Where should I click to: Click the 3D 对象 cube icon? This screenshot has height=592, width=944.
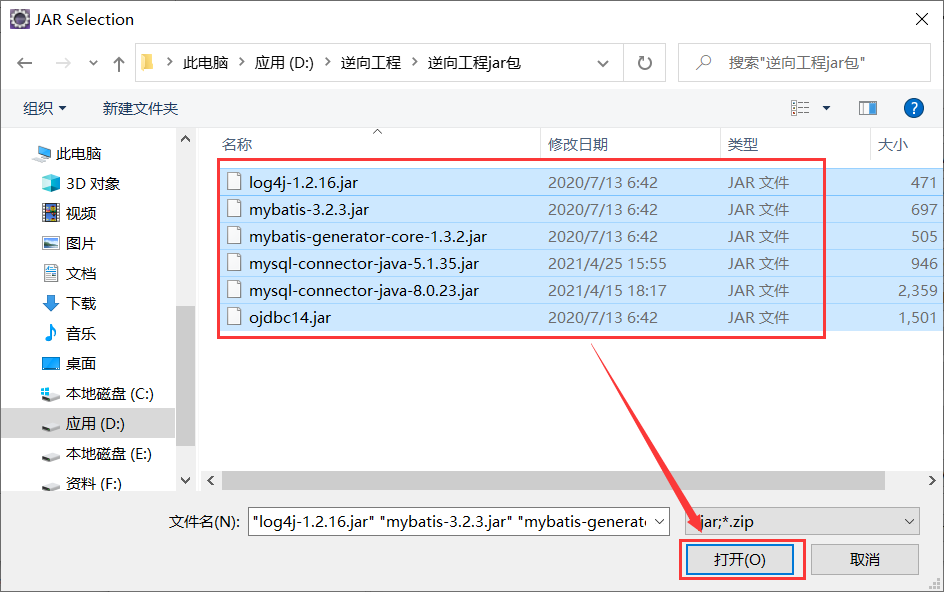[51, 183]
